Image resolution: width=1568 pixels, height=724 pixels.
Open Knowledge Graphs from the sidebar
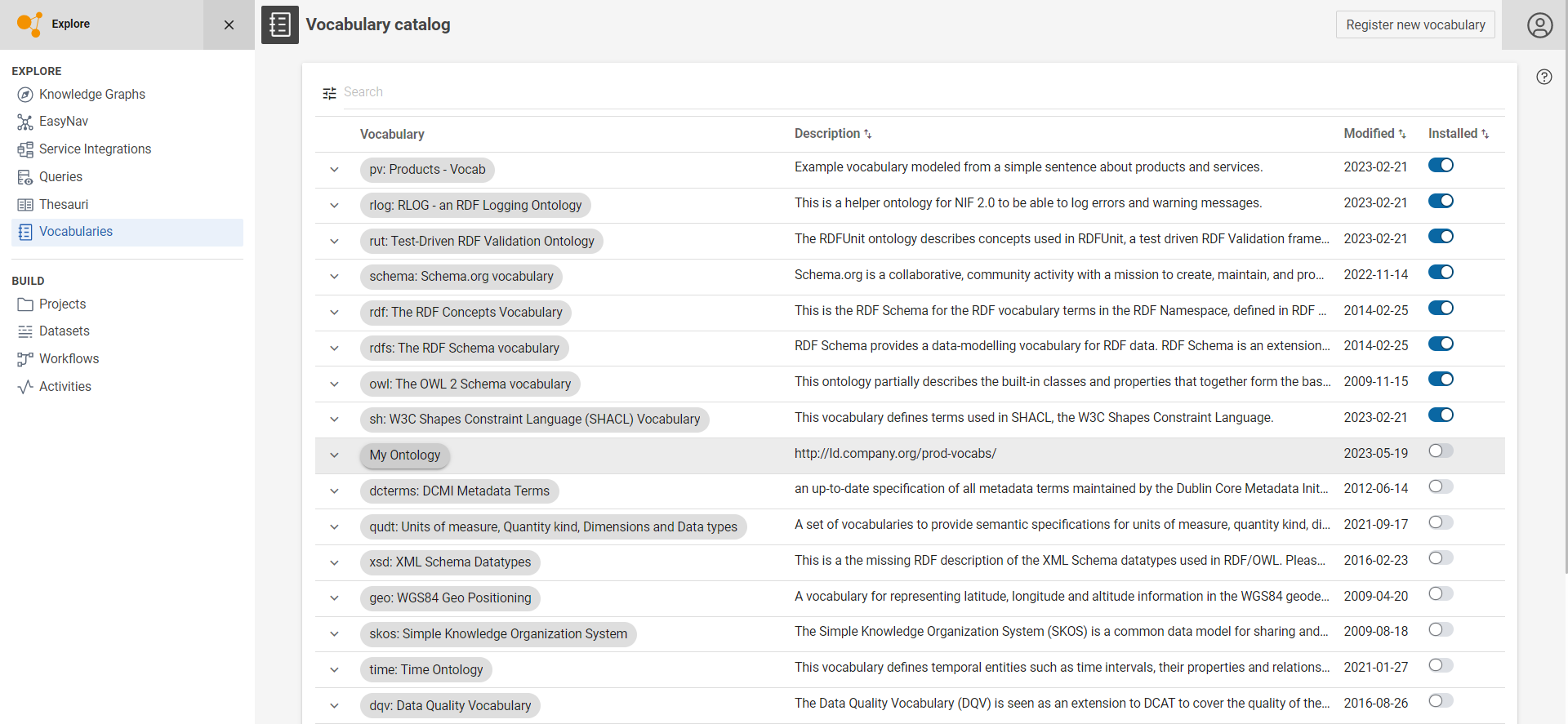pyautogui.click(x=91, y=95)
